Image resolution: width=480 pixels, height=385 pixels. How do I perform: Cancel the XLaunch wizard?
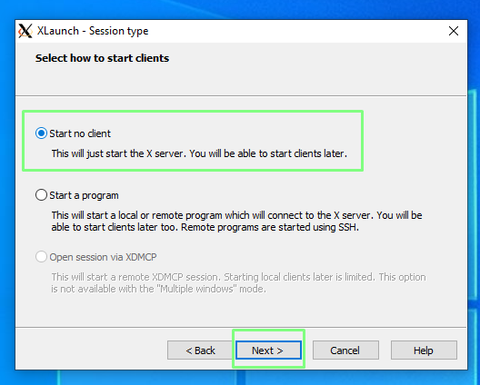pos(345,350)
